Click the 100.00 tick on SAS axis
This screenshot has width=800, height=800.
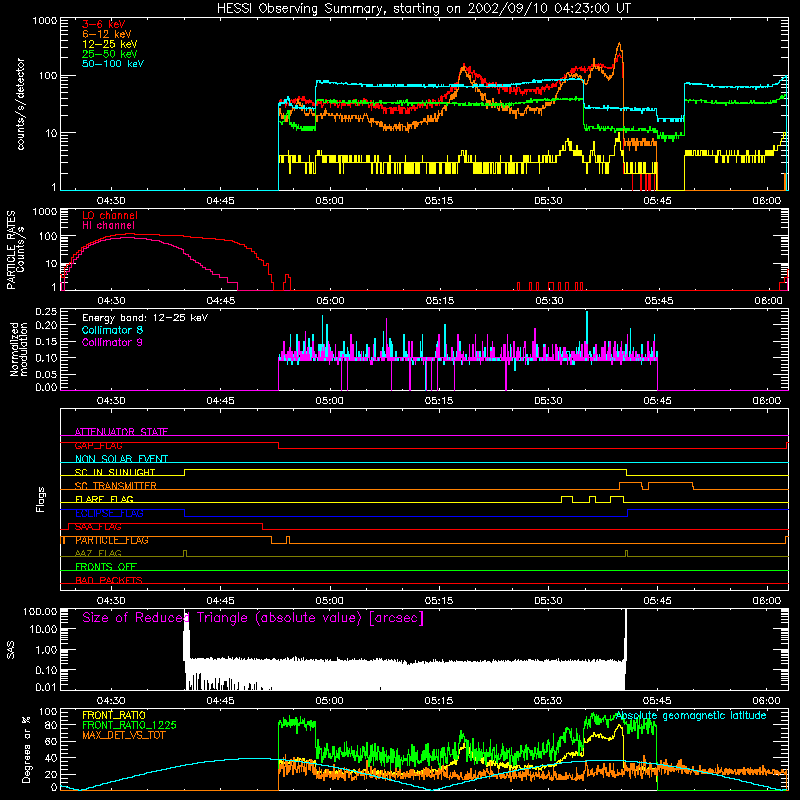tap(40, 612)
